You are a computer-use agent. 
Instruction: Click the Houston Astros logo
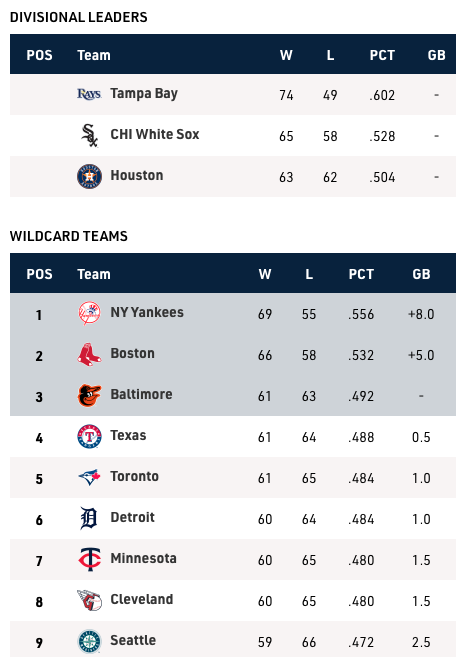(x=89, y=176)
